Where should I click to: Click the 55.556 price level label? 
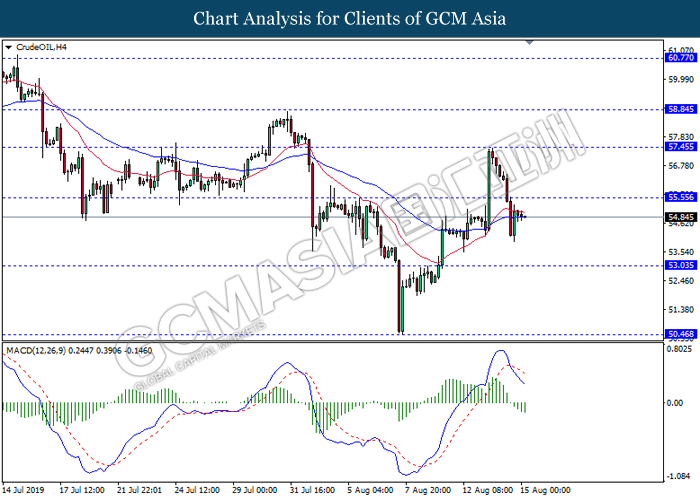click(x=680, y=197)
